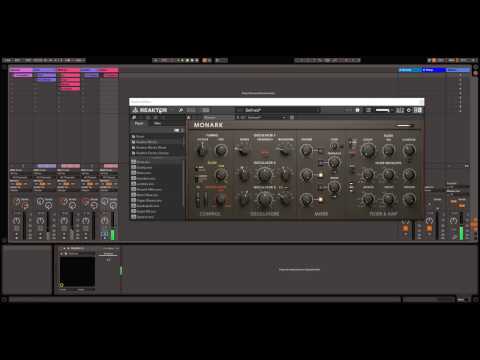The height and width of the screenshot is (360, 480).
Task: Launch the second clip in second Ableton track
Action: [45, 80]
